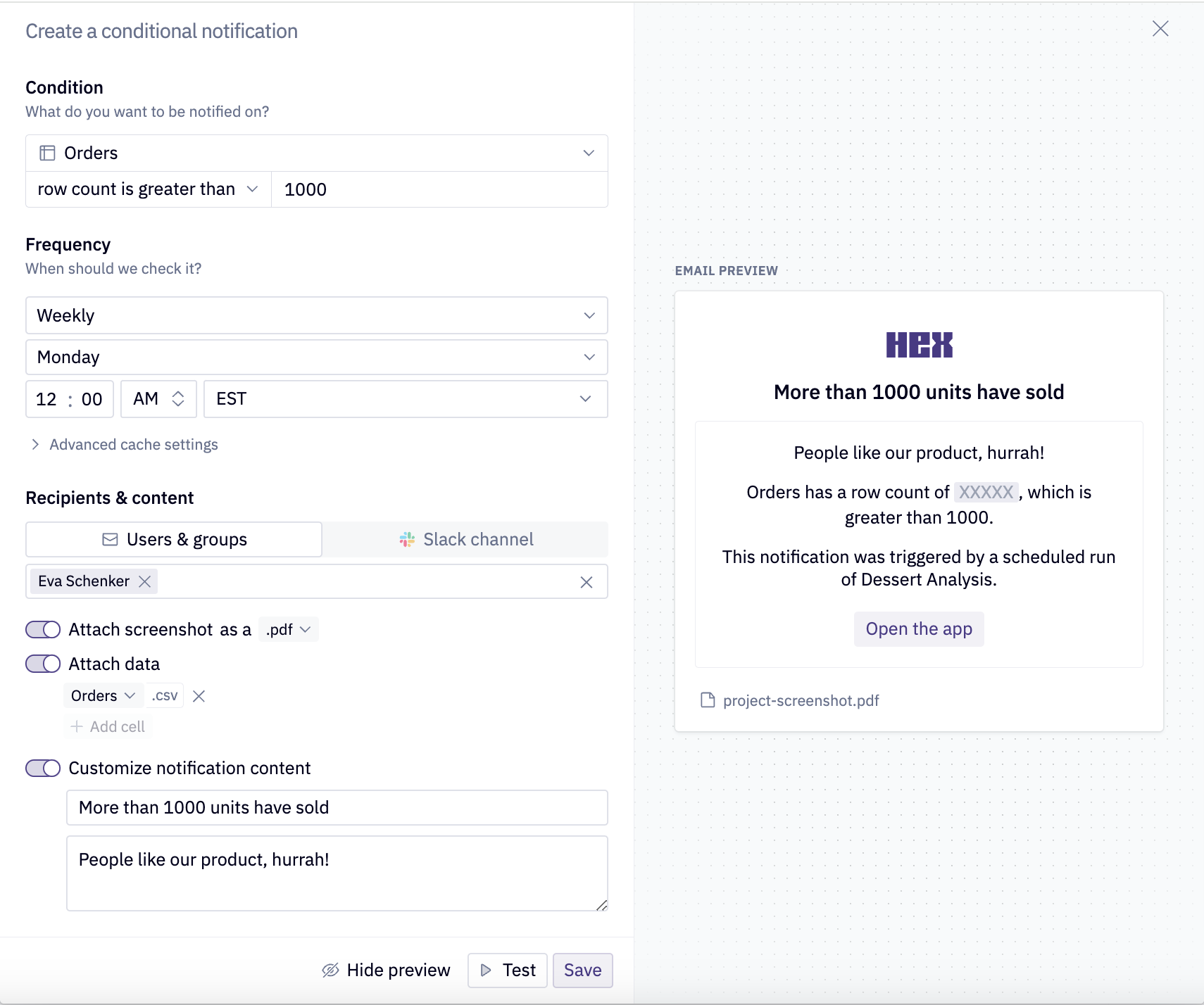Screen dimensions: 1204x1005
Task: Click the Hex logo in the email preview
Action: tap(918, 344)
